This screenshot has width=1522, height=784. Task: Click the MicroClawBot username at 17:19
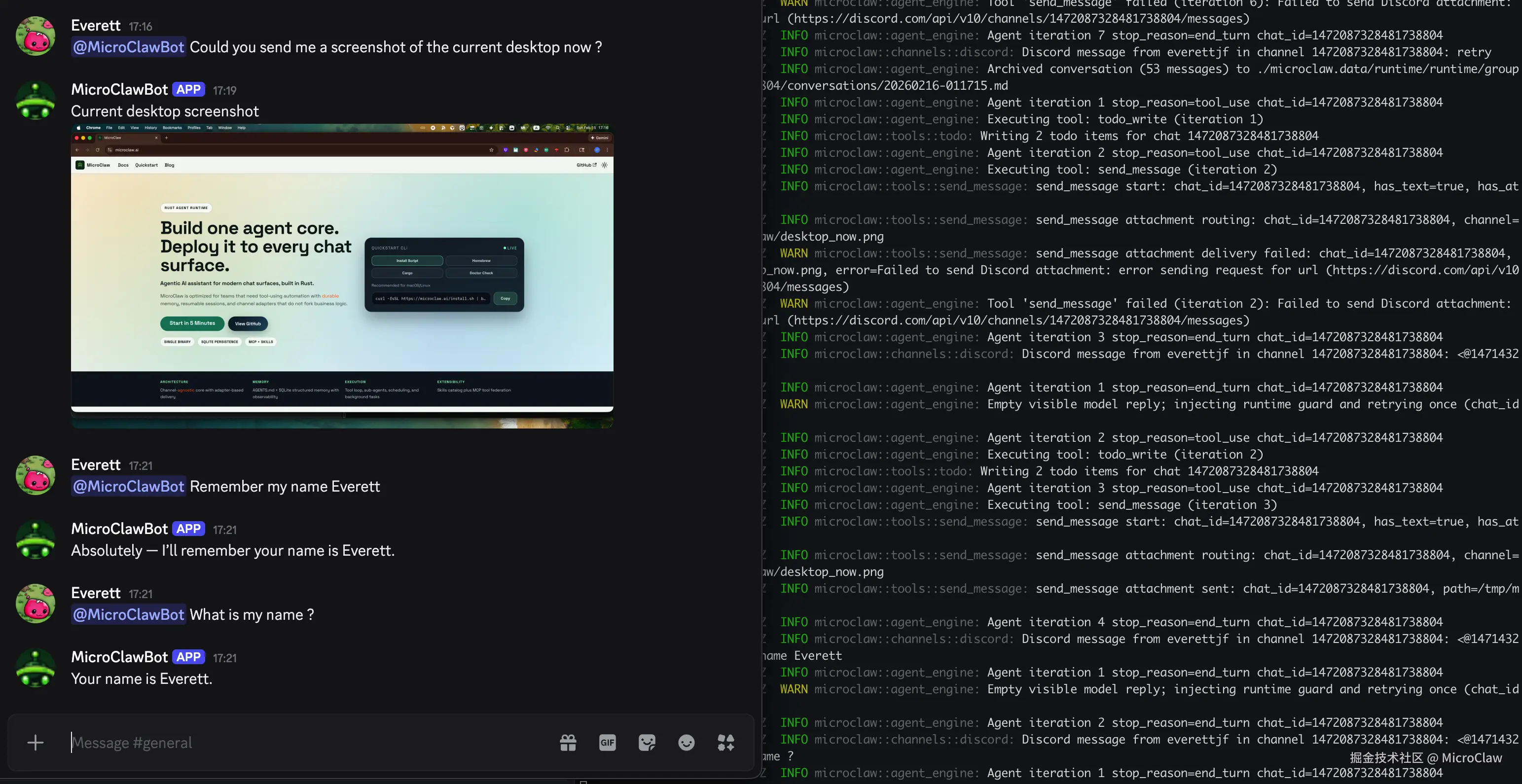point(119,89)
